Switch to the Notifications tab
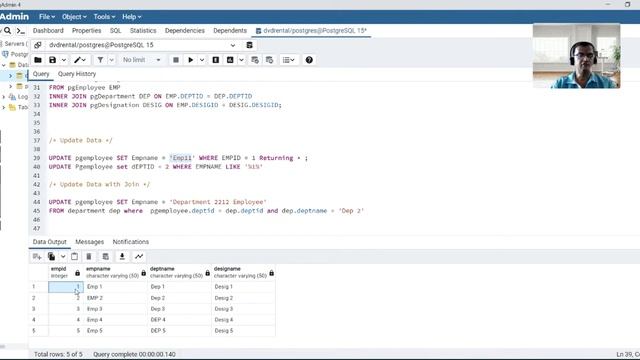The height and width of the screenshot is (360, 640). click(131, 242)
